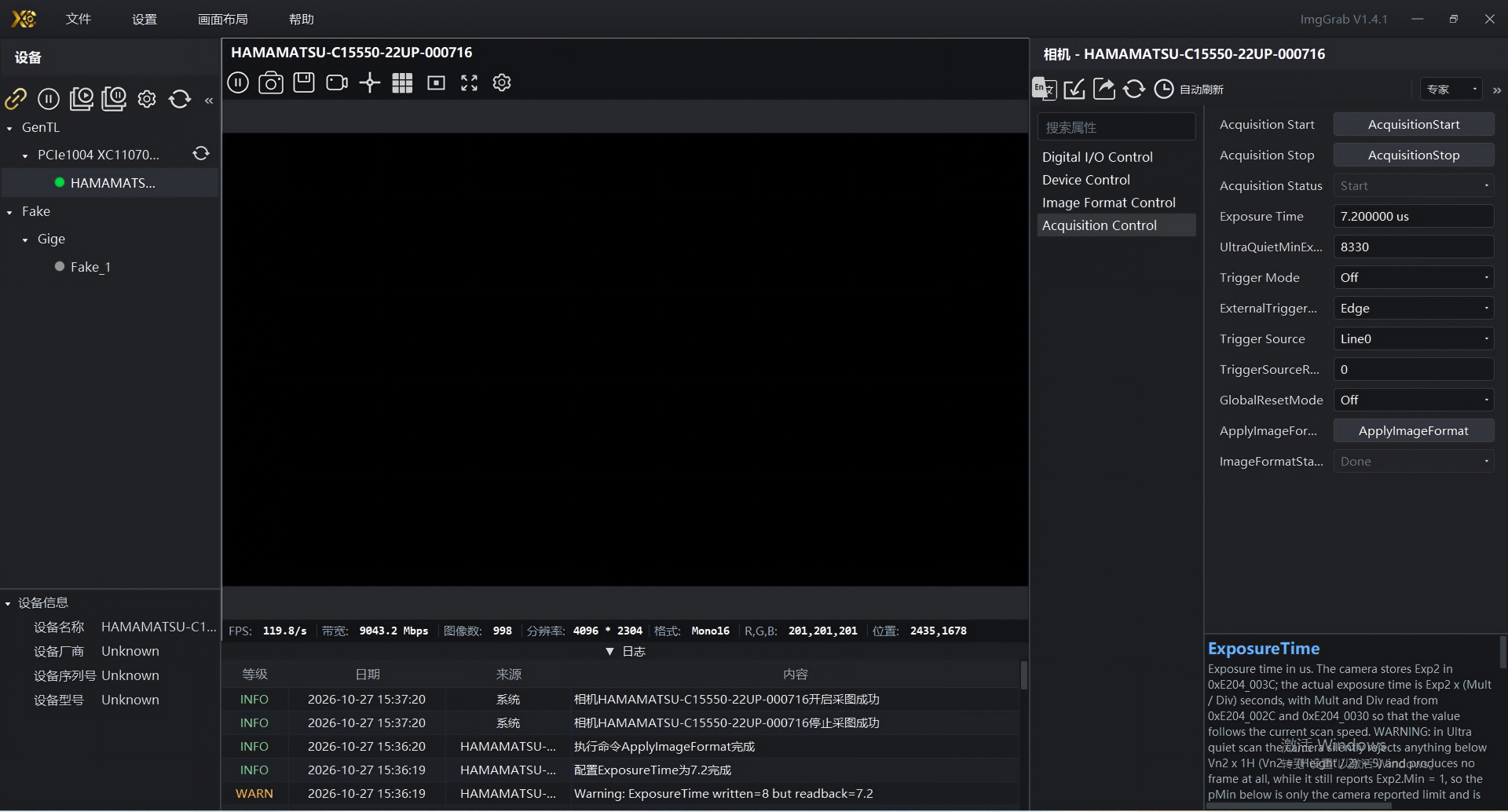Pause acquisition in the 设备 panel toolbar
Image resolution: width=1508 pixels, height=812 pixels.
[49, 99]
